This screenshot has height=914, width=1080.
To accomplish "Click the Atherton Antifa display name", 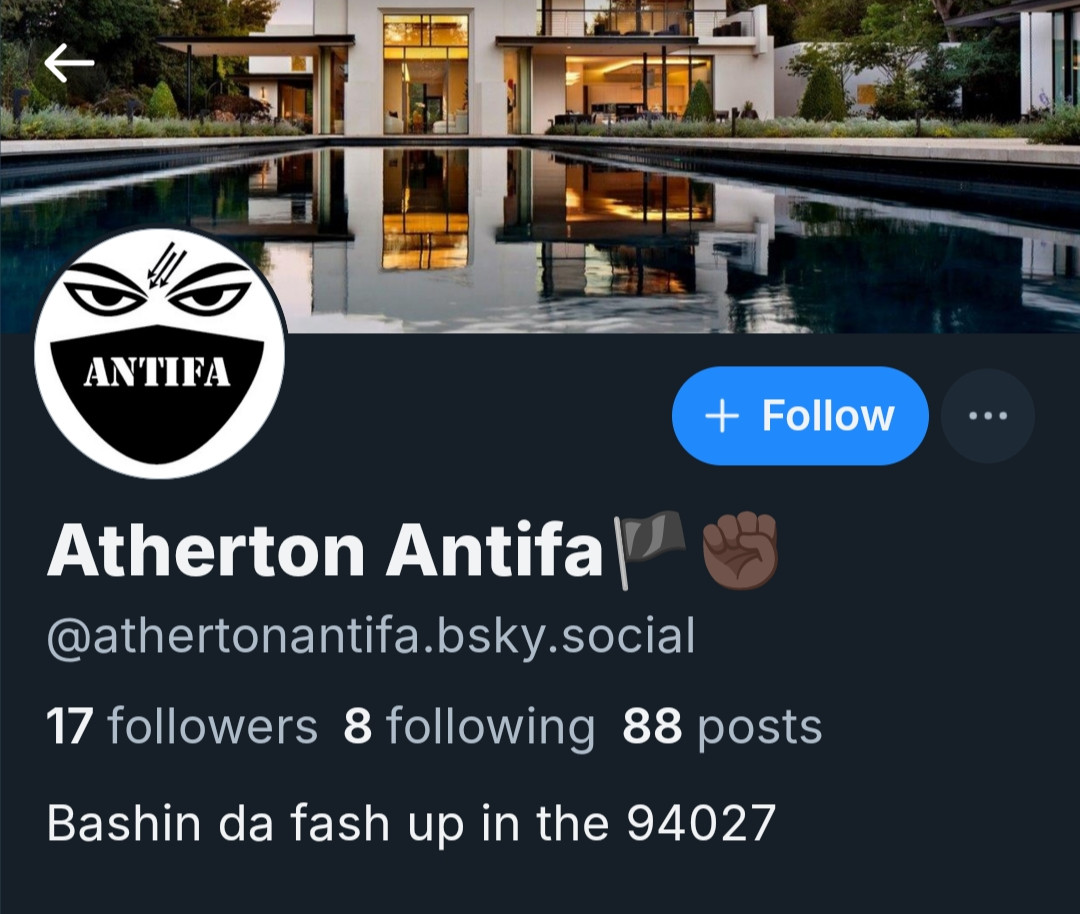I will 324,550.
